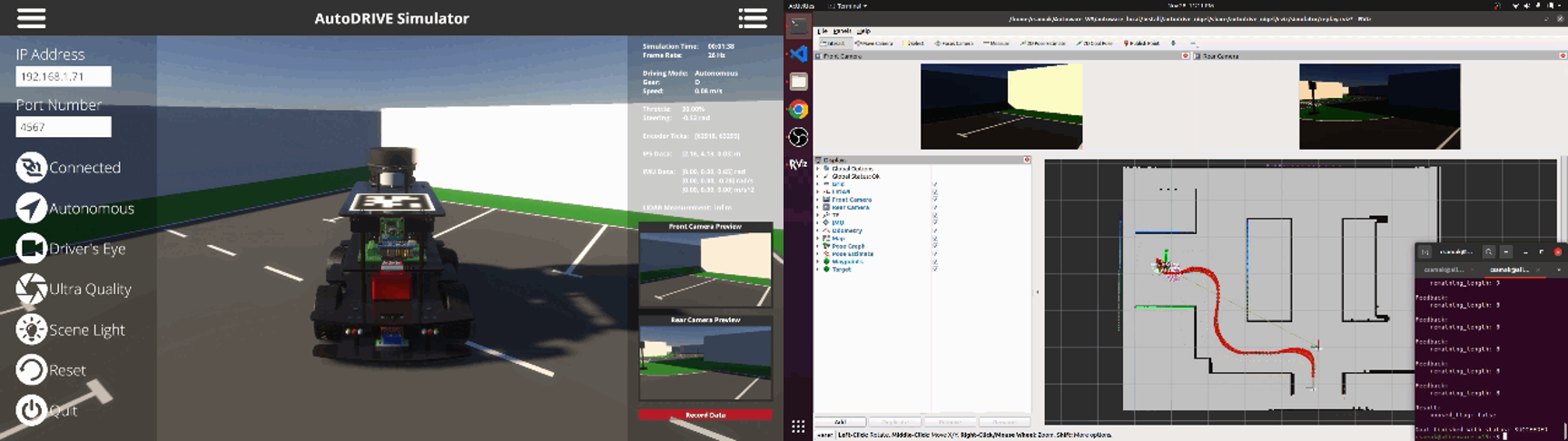Image resolution: width=1568 pixels, height=441 pixels.
Task: Open the list menu beside AutoDRIVE Simulator title
Action: point(753,18)
